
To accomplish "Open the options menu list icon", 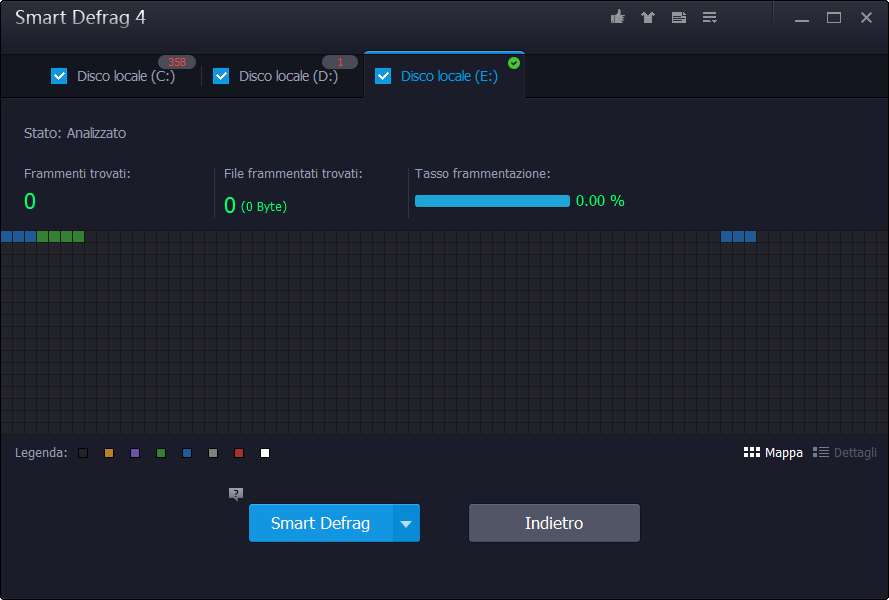I will coord(709,17).
